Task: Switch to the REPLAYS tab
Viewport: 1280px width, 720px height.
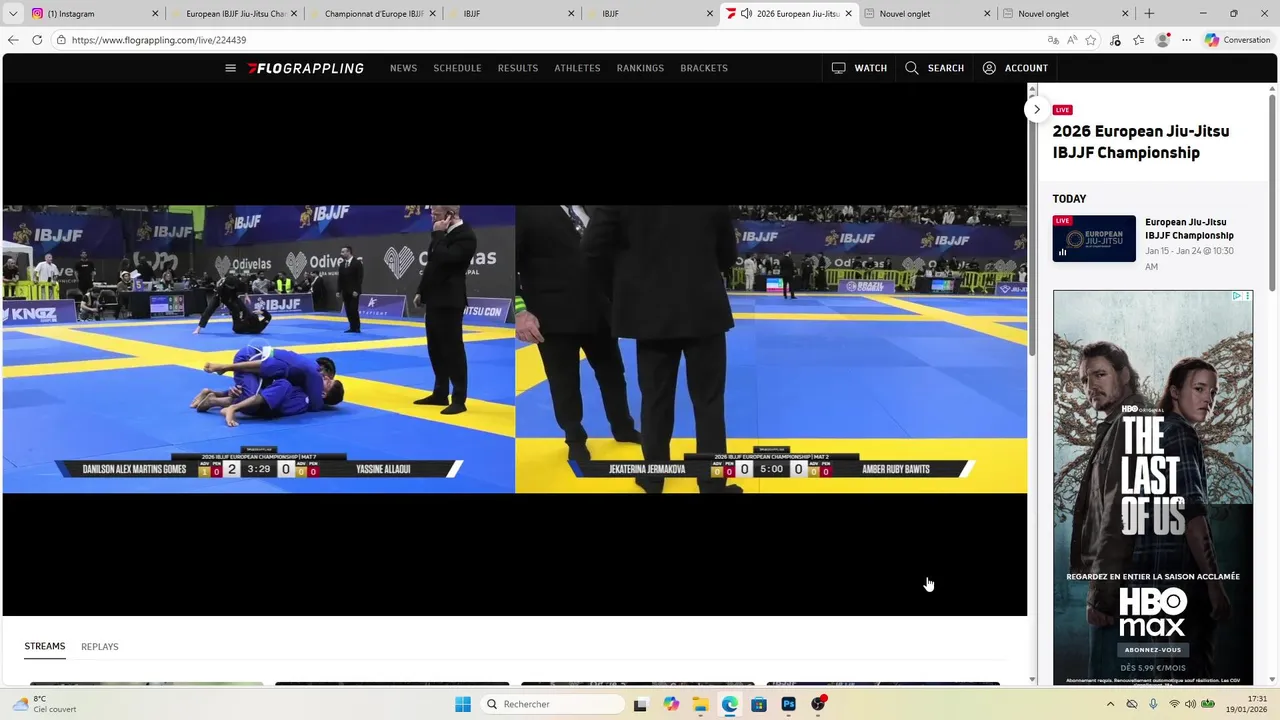Action: (x=100, y=647)
